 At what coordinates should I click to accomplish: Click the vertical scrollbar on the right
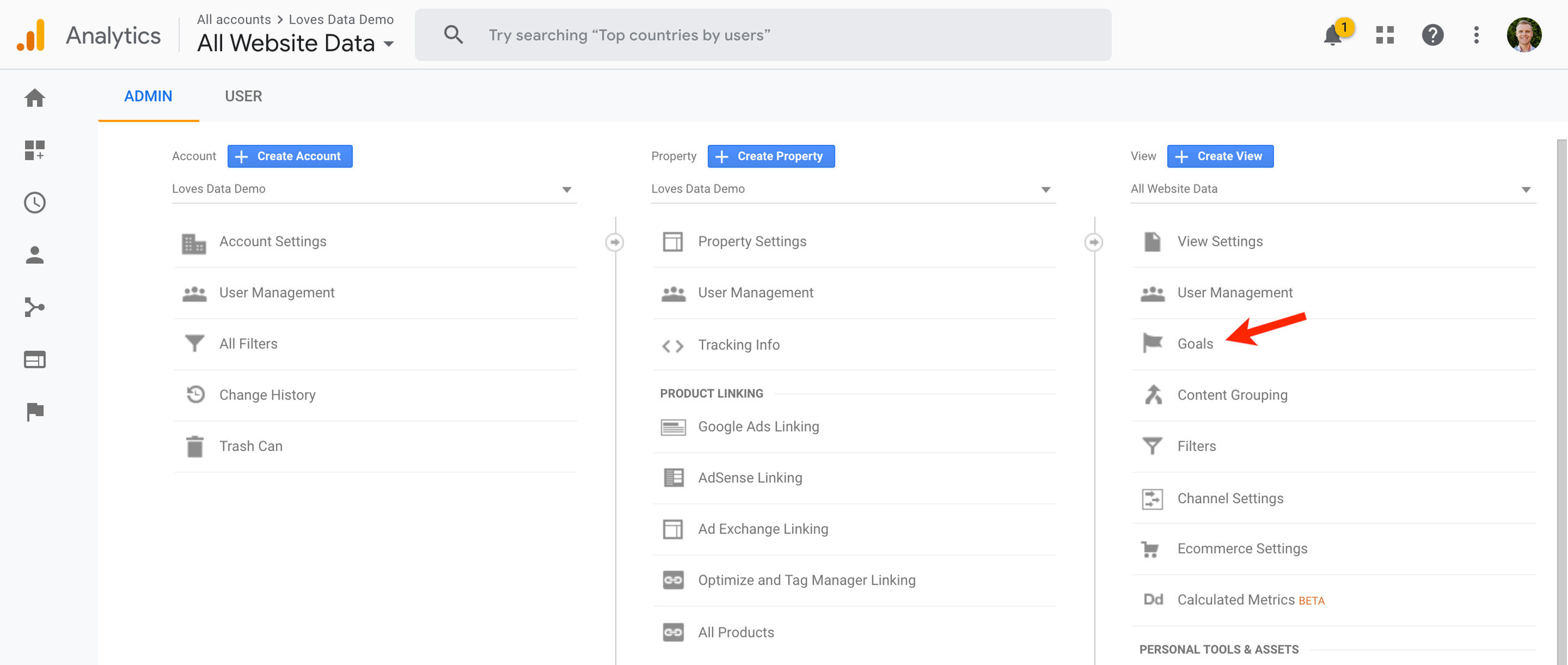pos(1561,402)
